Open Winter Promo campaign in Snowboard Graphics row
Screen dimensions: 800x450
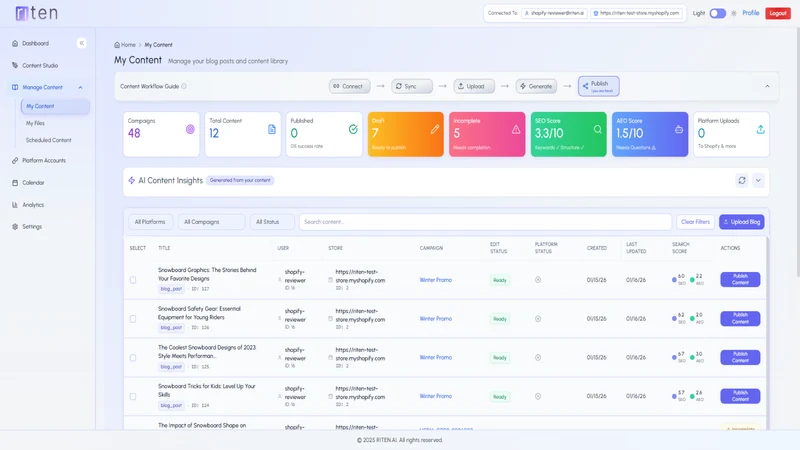click(x=436, y=280)
